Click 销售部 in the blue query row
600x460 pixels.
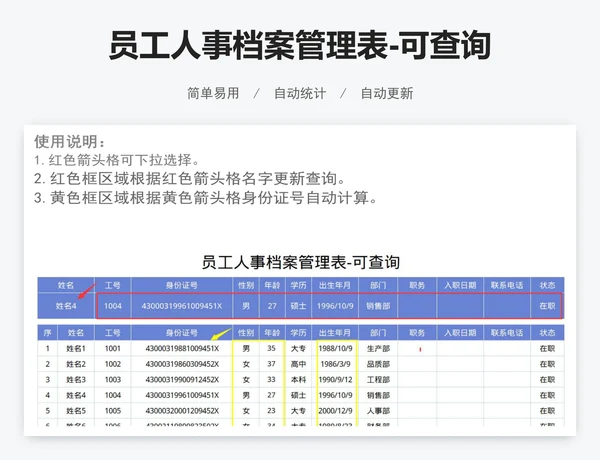pos(378,306)
